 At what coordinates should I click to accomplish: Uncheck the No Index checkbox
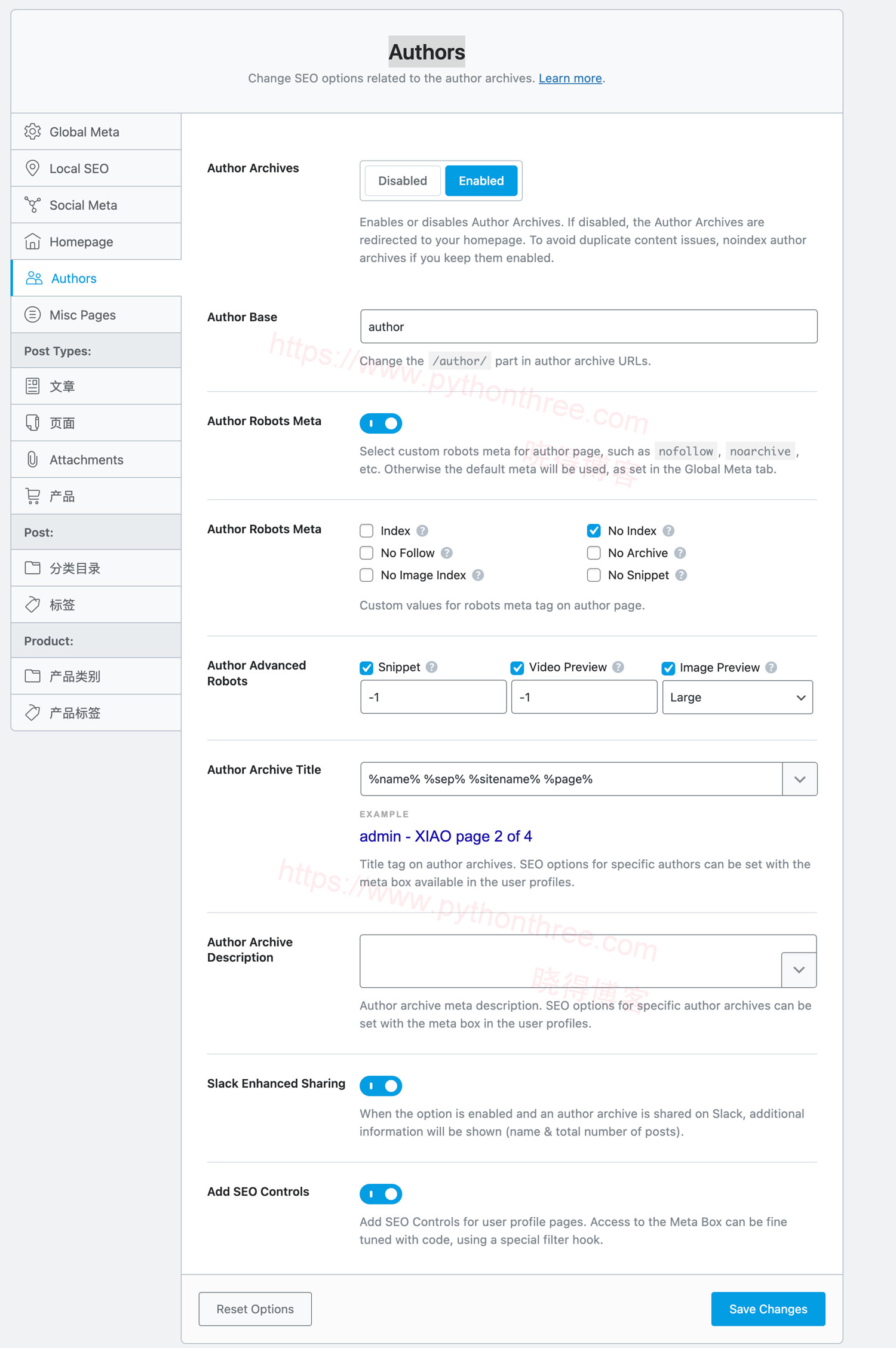594,531
